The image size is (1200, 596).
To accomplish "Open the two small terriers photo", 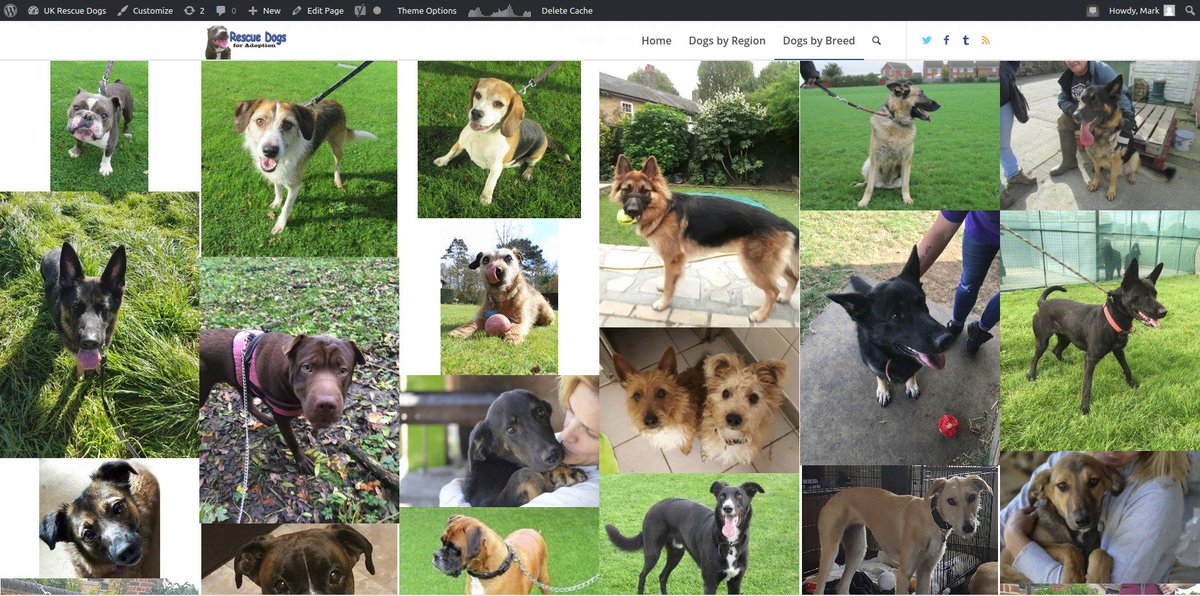I will pyautogui.click(x=699, y=400).
